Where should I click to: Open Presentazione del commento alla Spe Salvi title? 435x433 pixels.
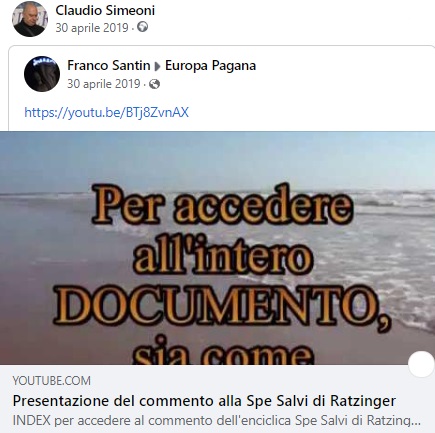204,401
